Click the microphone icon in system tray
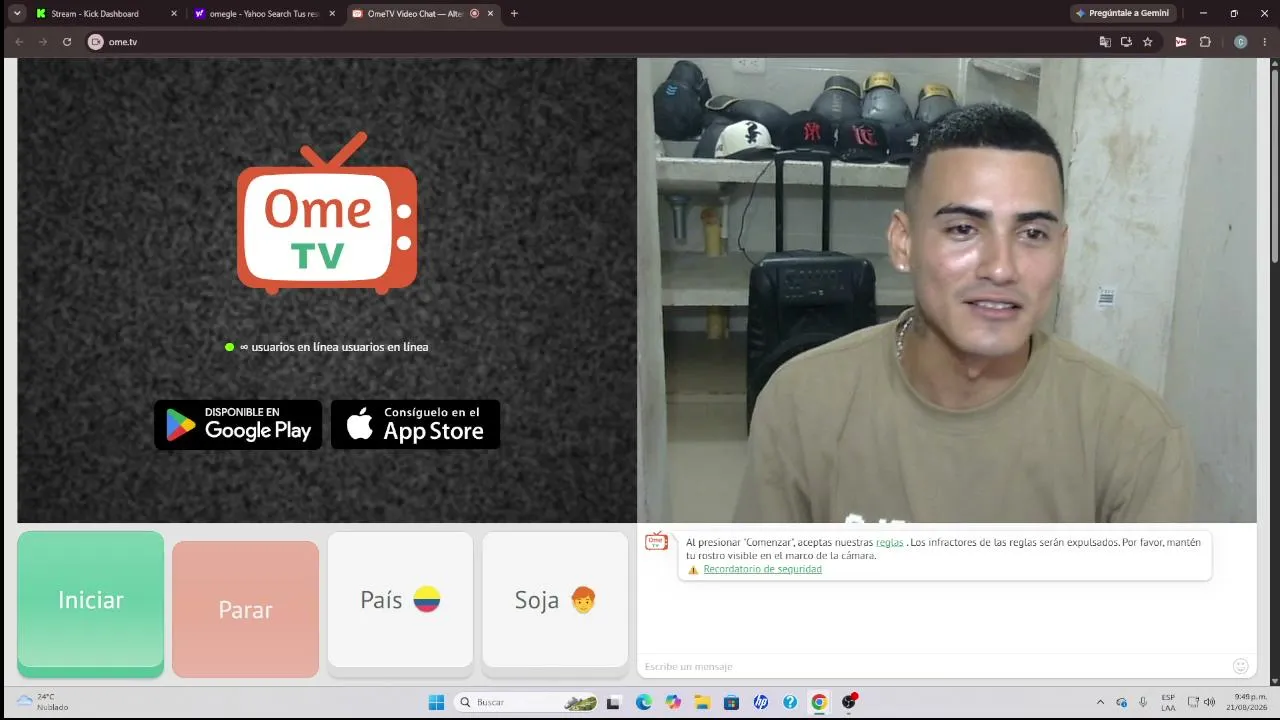 tap(1143, 702)
